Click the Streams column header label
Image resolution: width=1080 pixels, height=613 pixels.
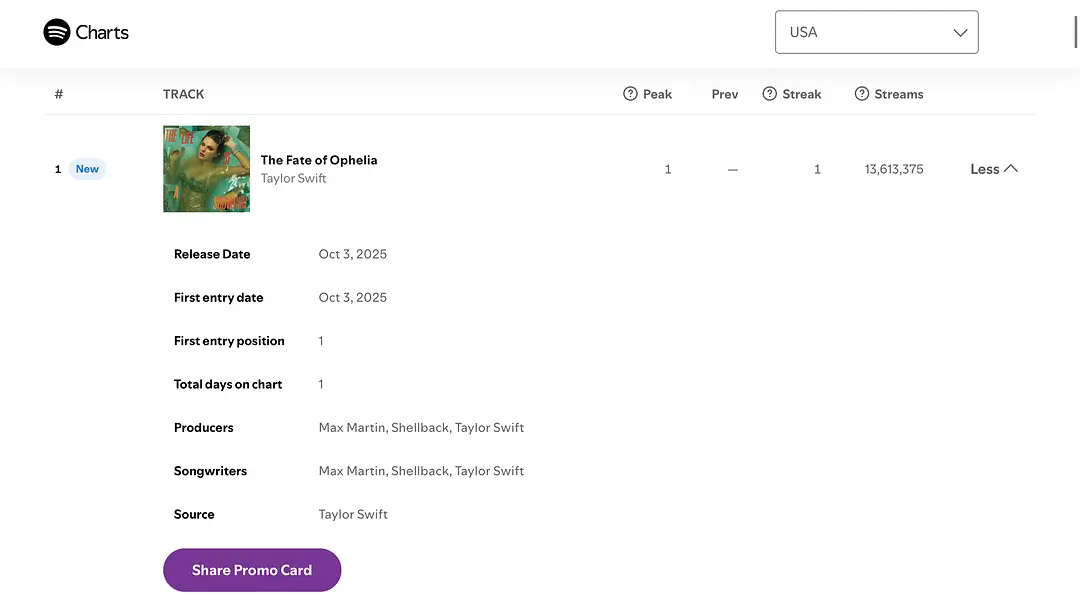click(899, 94)
